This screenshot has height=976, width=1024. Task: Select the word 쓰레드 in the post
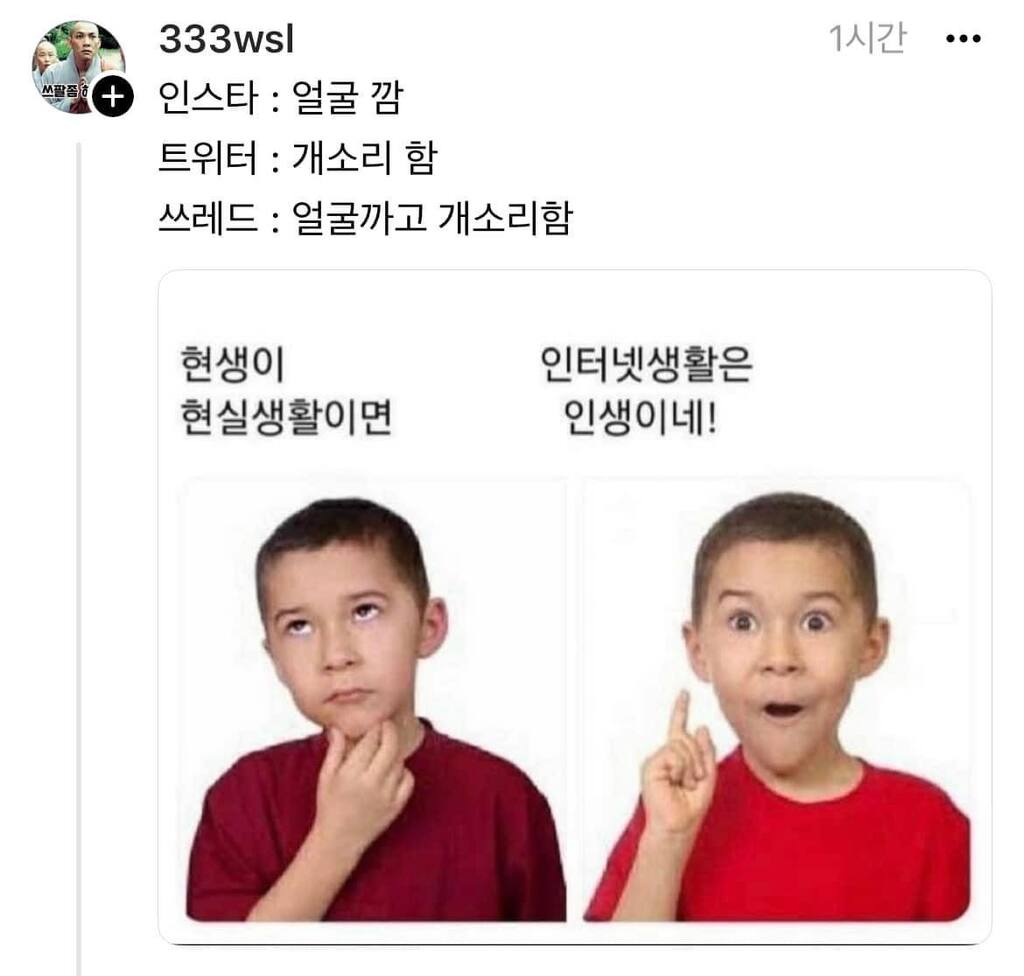[208, 218]
